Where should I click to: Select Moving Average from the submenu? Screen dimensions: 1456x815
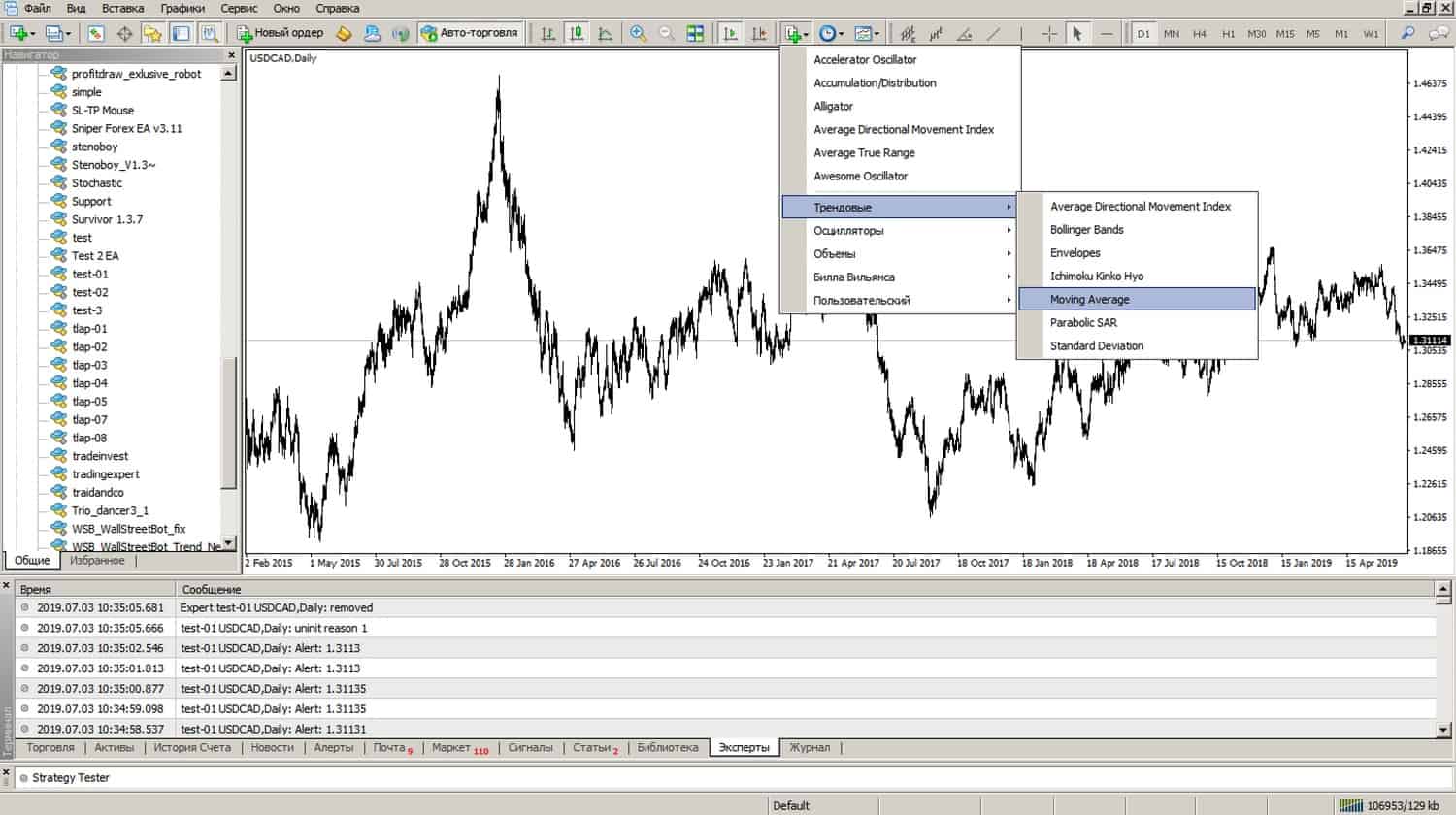[1089, 300]
